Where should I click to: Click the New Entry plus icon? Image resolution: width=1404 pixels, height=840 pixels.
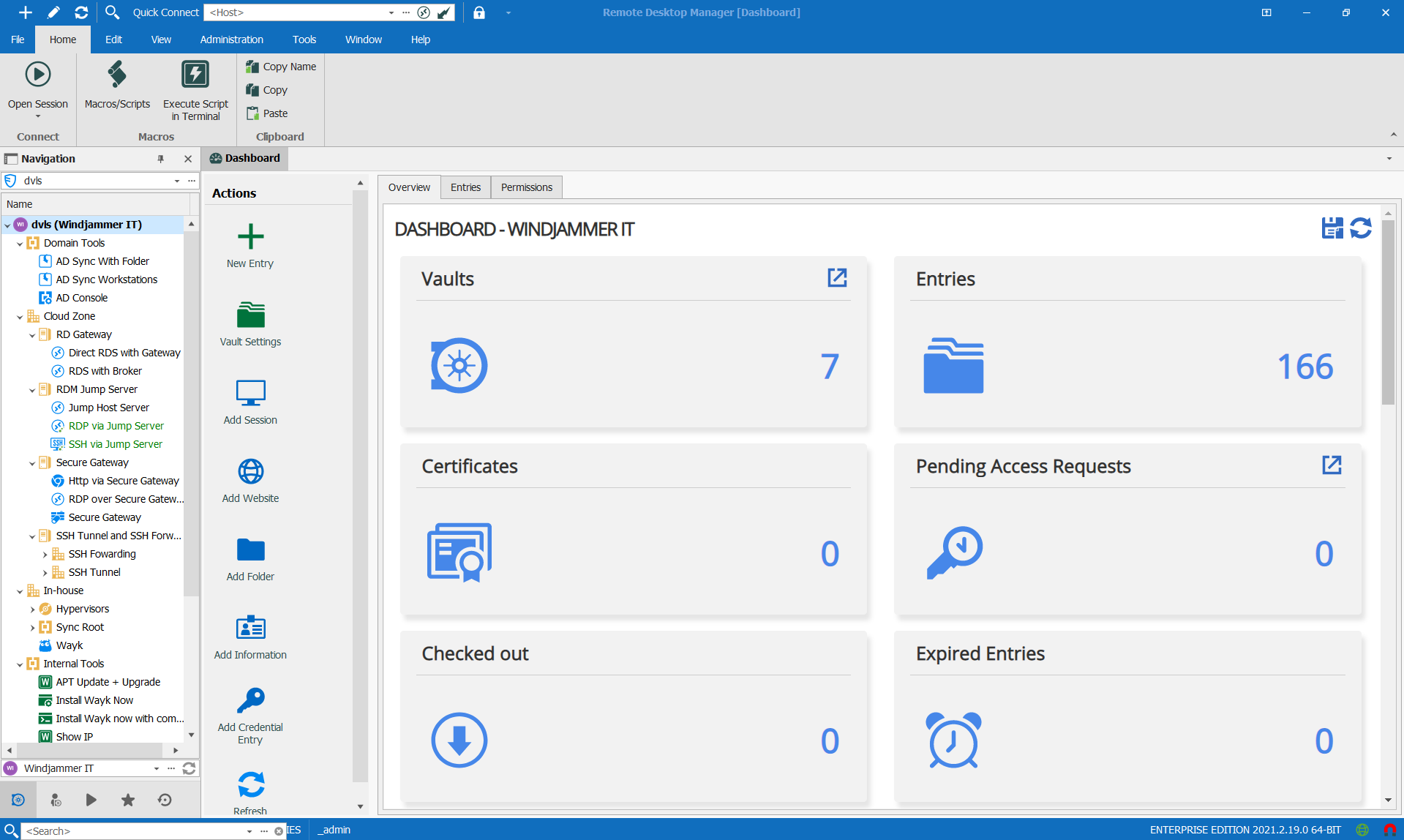tap(250, 236)
